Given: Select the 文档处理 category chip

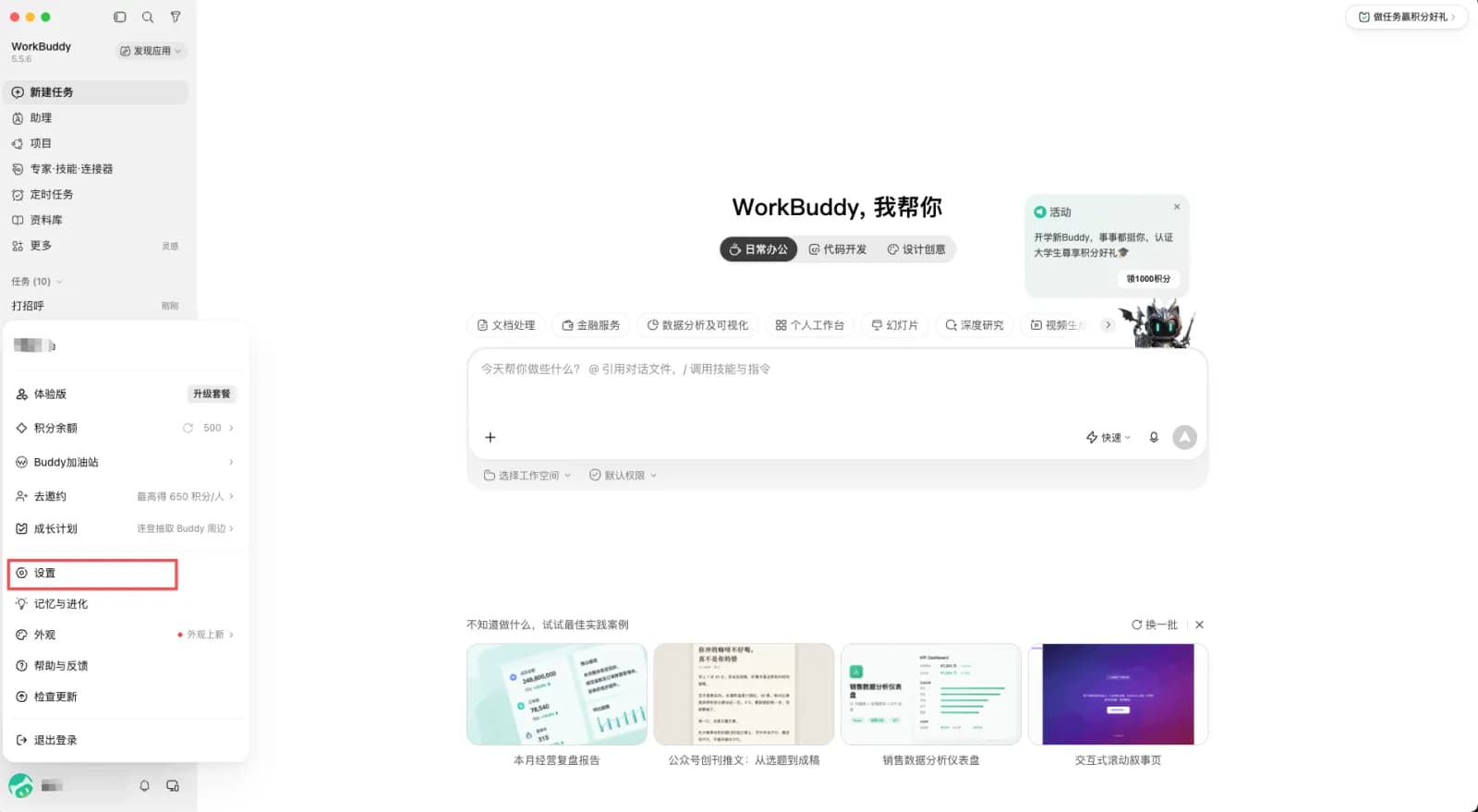Looking at the screenshot, I should [506, 325].
